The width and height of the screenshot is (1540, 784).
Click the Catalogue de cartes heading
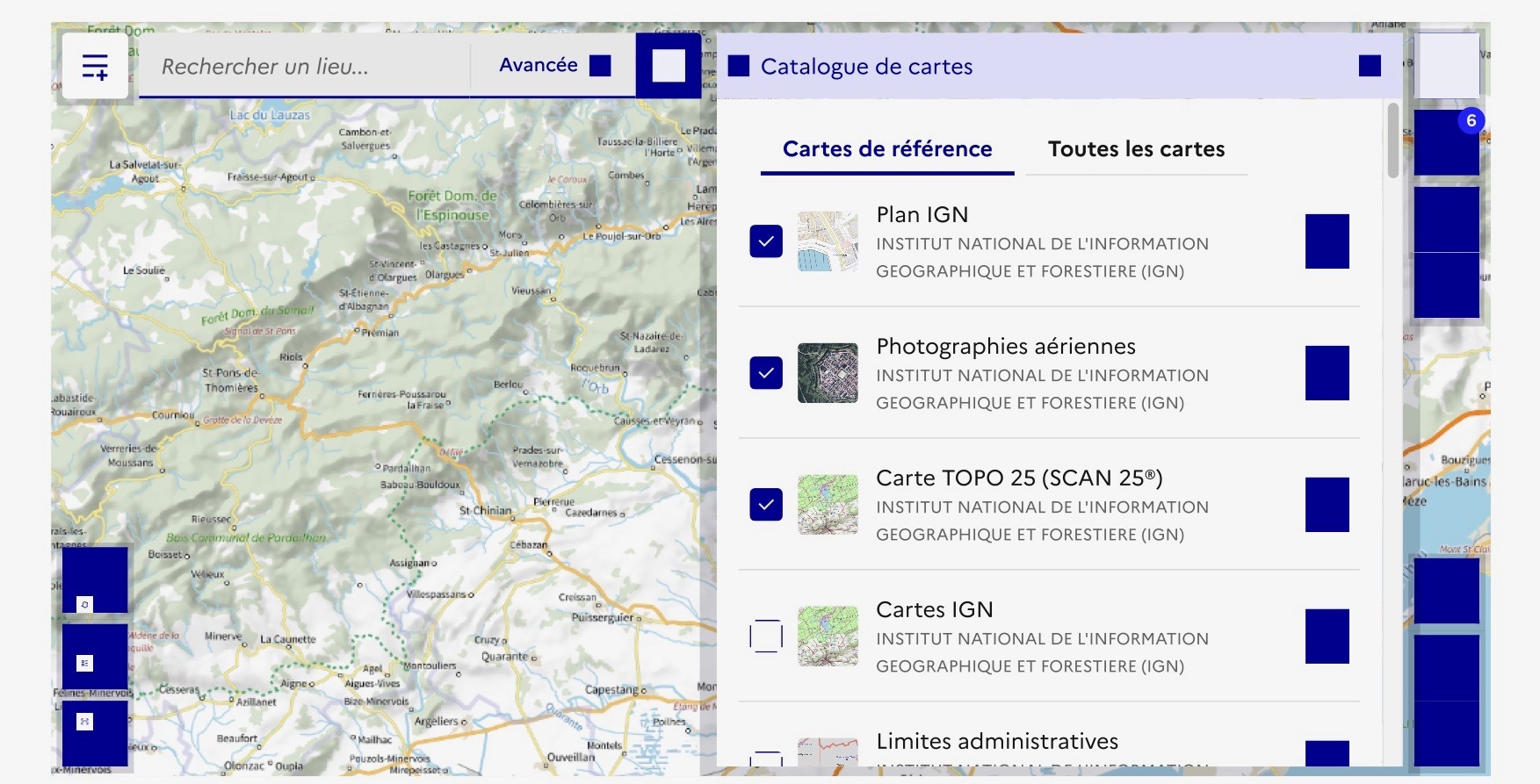pyautogui.click(x=866, y=67)
